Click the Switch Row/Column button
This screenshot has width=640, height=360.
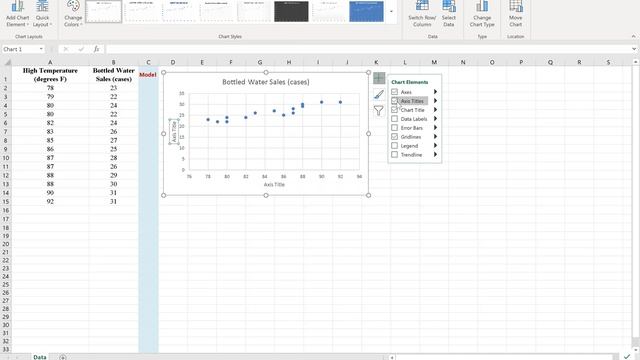(x=422, y=14)
